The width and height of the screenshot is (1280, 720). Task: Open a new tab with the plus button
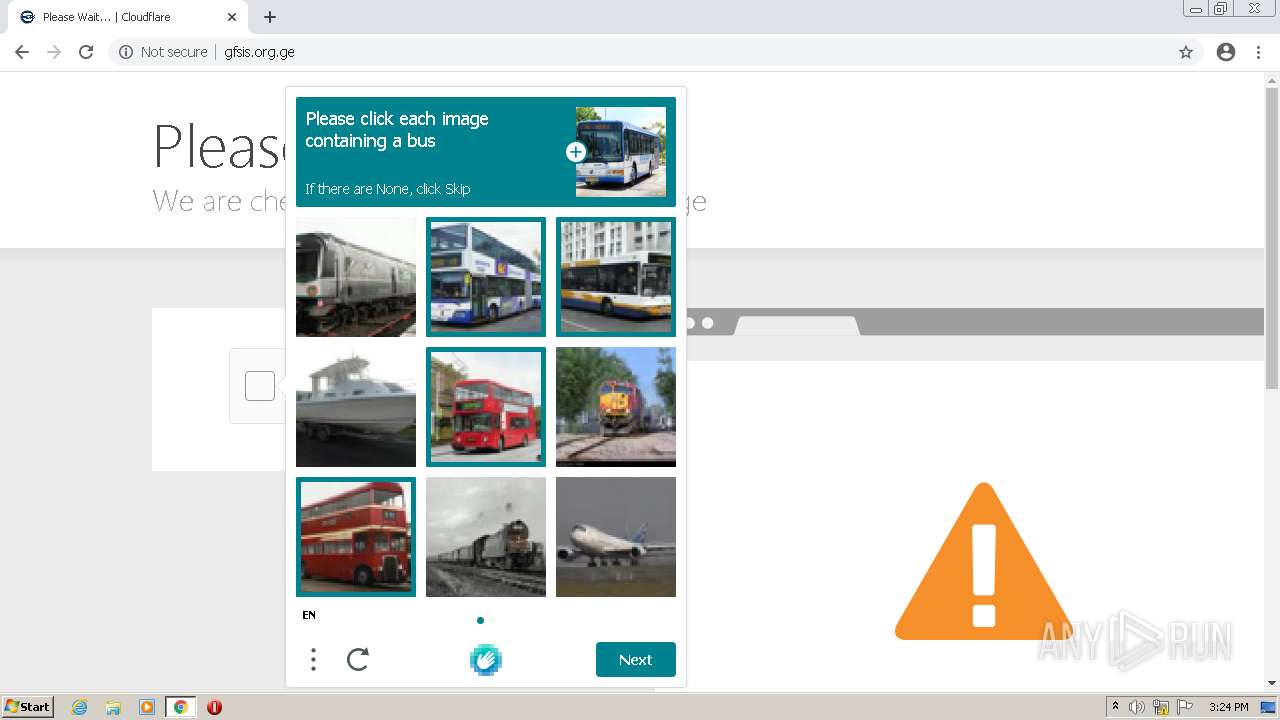[x=270, y=17]
